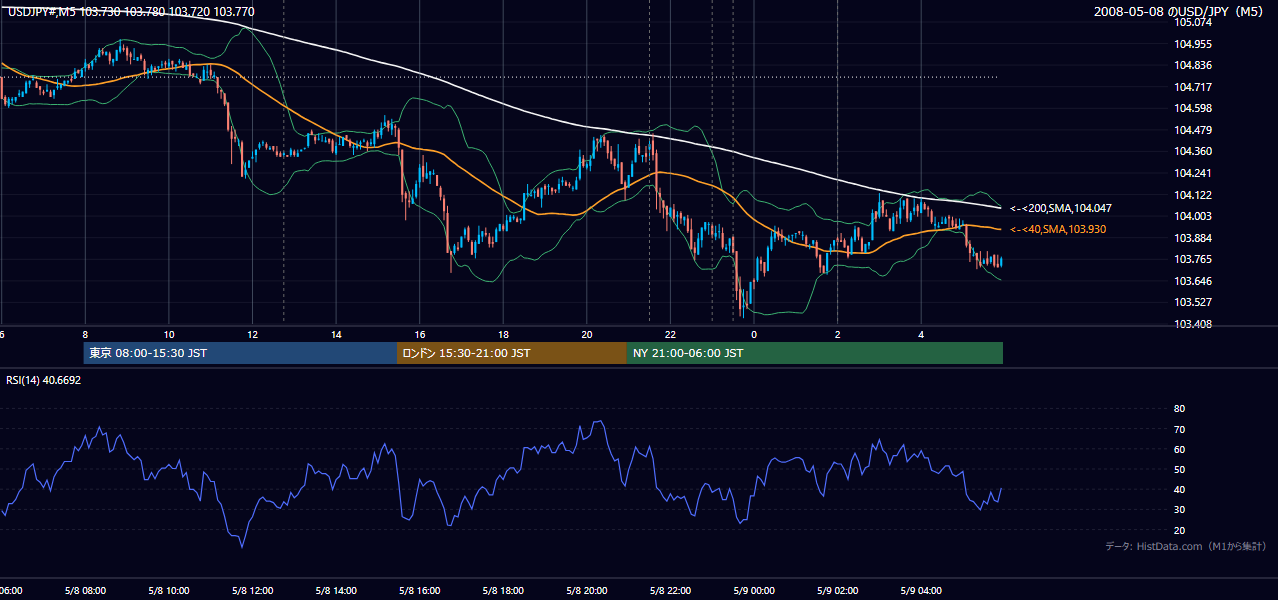Select the ロンドン 15:30-21:00 JST session bar
Image resolution: width=1278 pixels, height=600 pixels.
point(512,353)
